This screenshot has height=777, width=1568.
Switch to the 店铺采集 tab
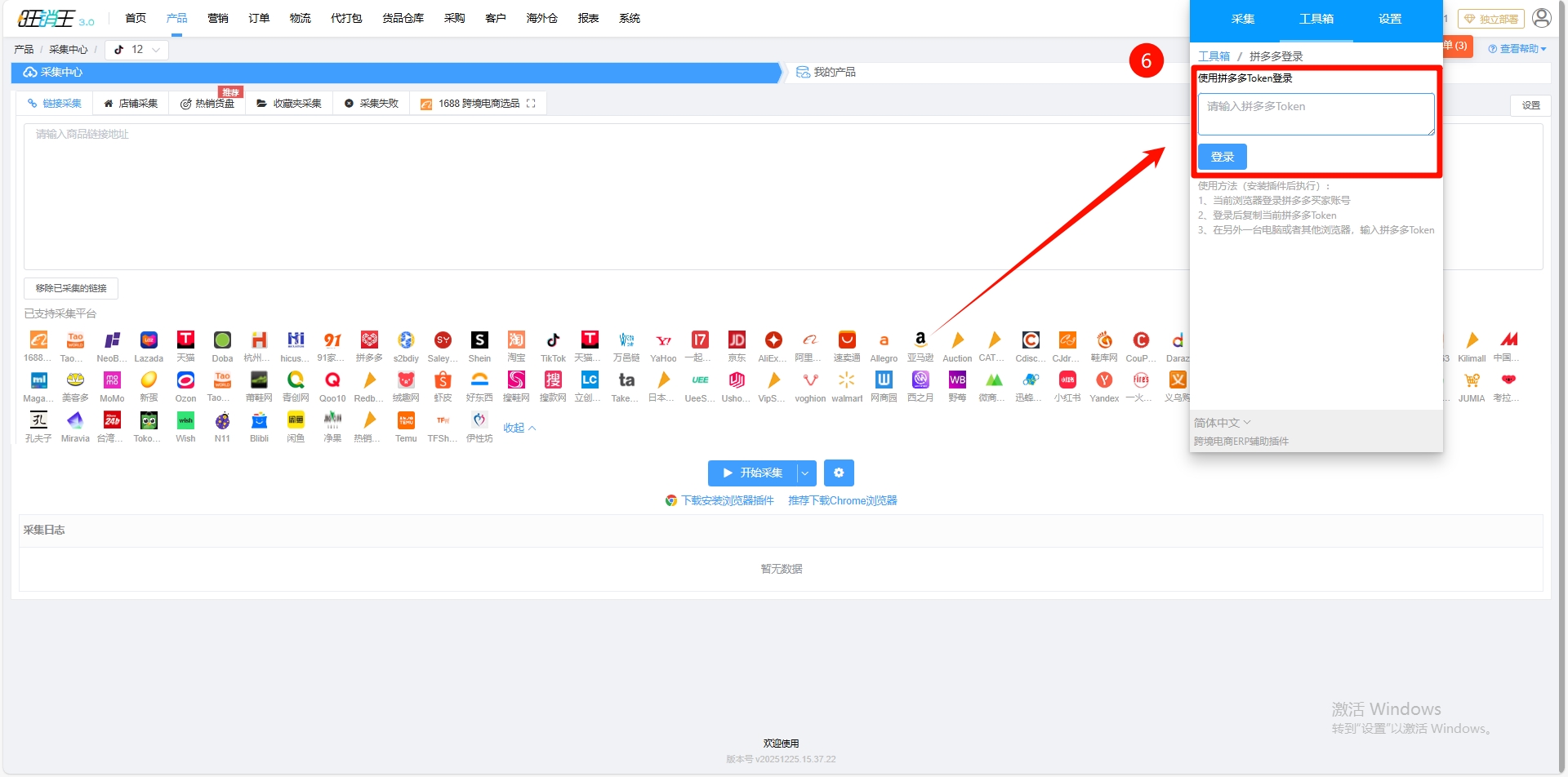point(131,104)
